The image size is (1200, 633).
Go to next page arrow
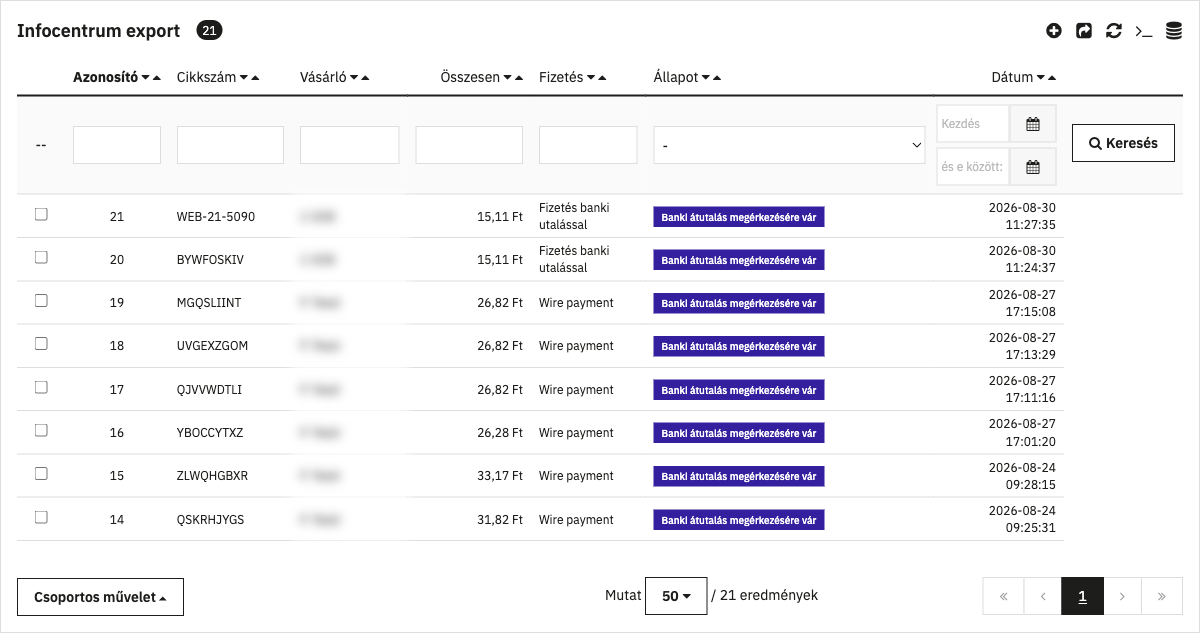pyautogui.click(x=1122, y=596)
